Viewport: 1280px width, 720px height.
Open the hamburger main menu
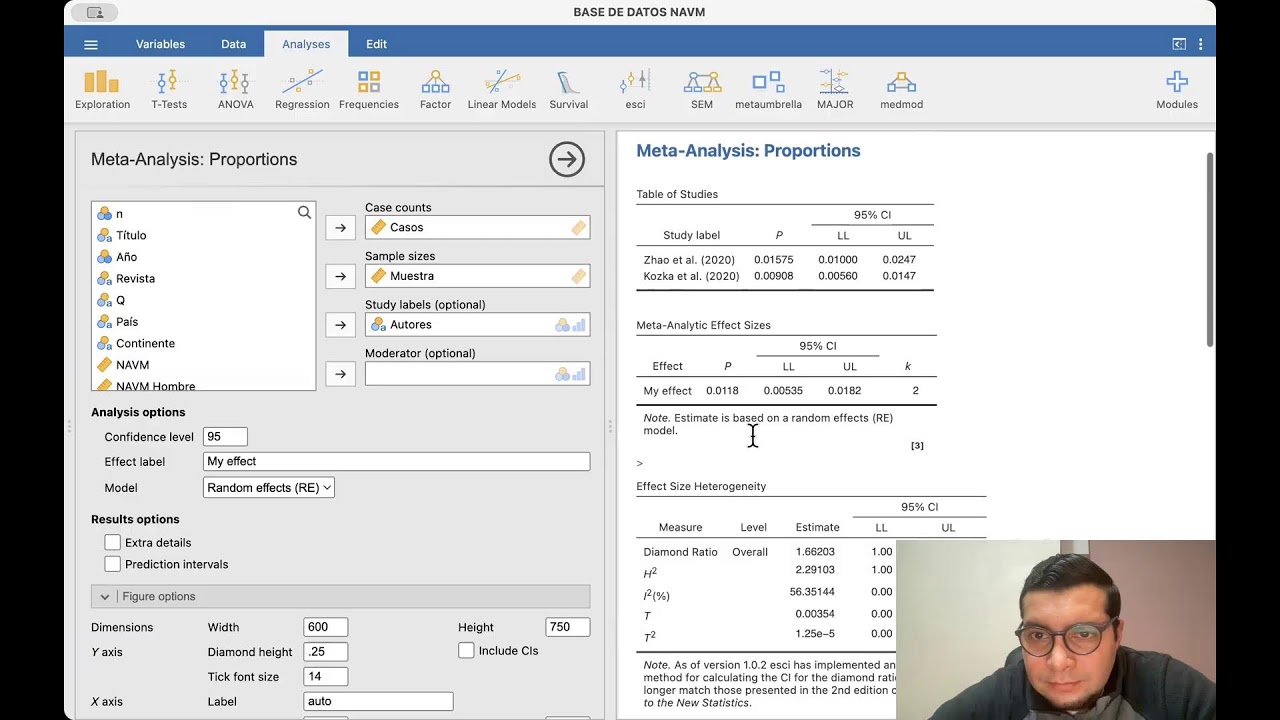coord(91,44)
